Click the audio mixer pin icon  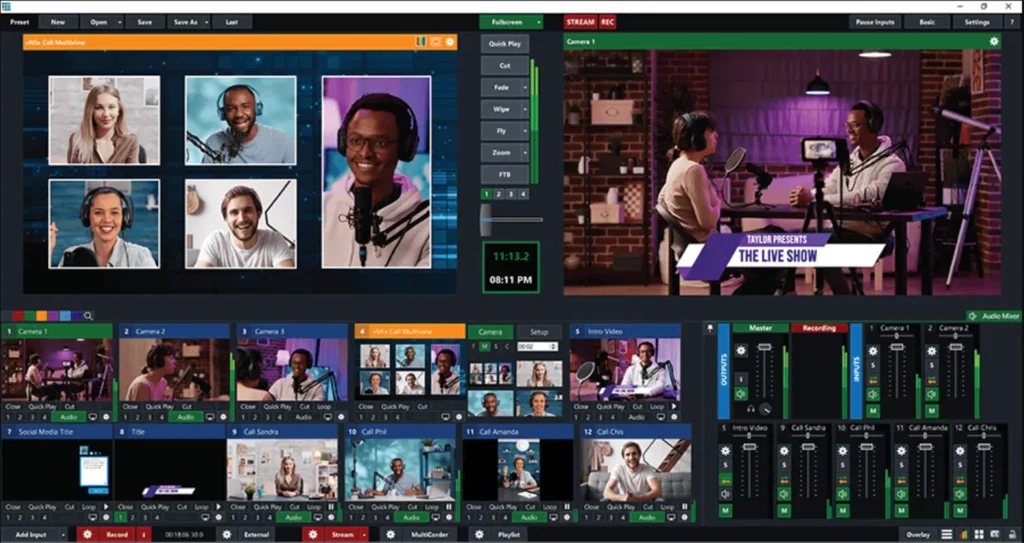click(710, 329)
